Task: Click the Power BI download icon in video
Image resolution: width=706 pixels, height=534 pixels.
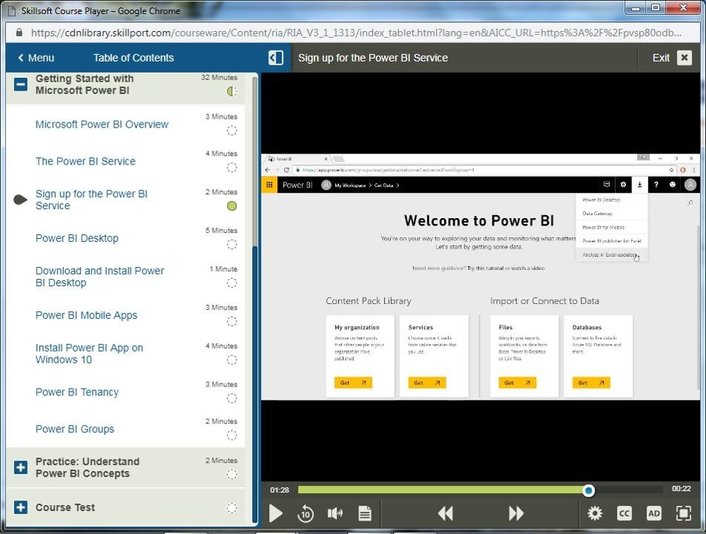Action: click(639, 185)
